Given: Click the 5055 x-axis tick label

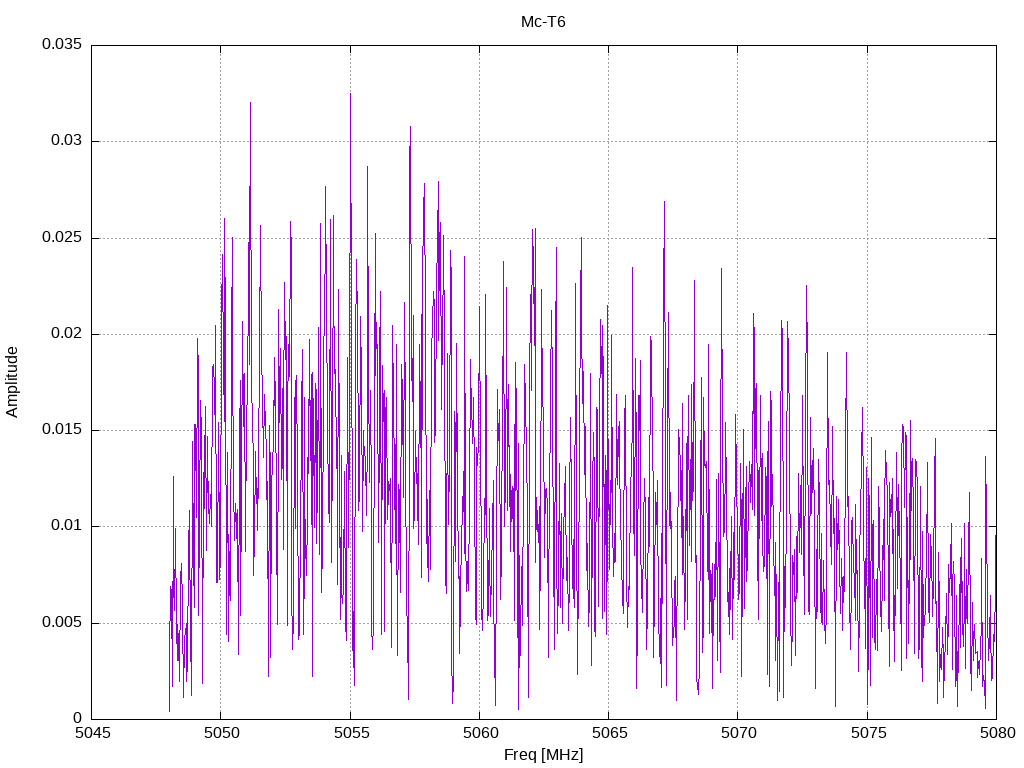Looking at the screenshot, I should pos(351,733).
